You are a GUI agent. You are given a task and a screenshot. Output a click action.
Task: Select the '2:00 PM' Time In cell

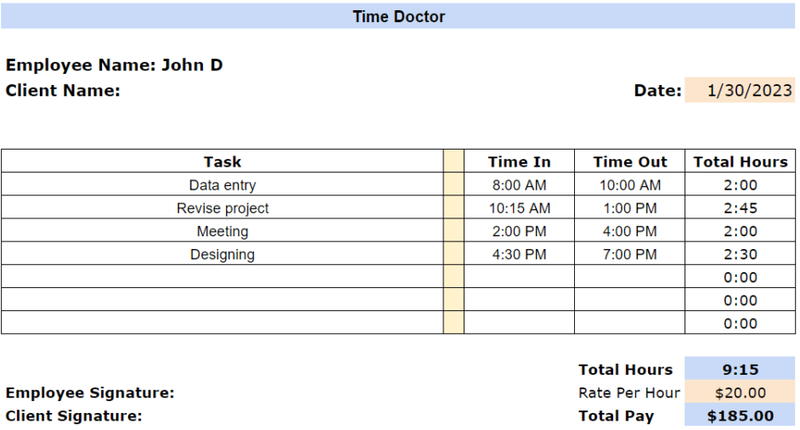point(519,231)
